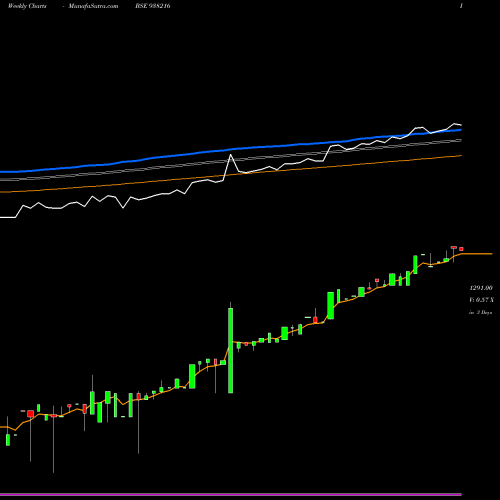Click the 'V: 0.37 X' volume text
This screenshot has height=500, width=500.
(481, 300)
